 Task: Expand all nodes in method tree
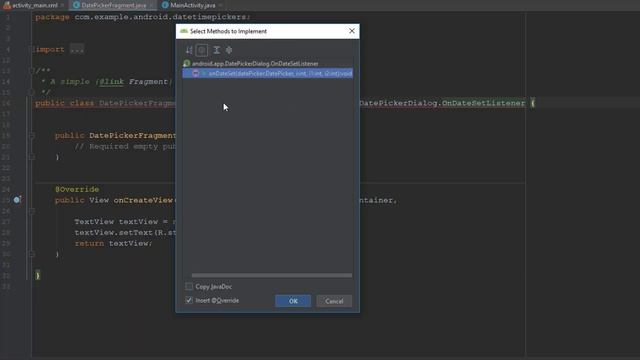pyautogui.click(x=217, y=50)
